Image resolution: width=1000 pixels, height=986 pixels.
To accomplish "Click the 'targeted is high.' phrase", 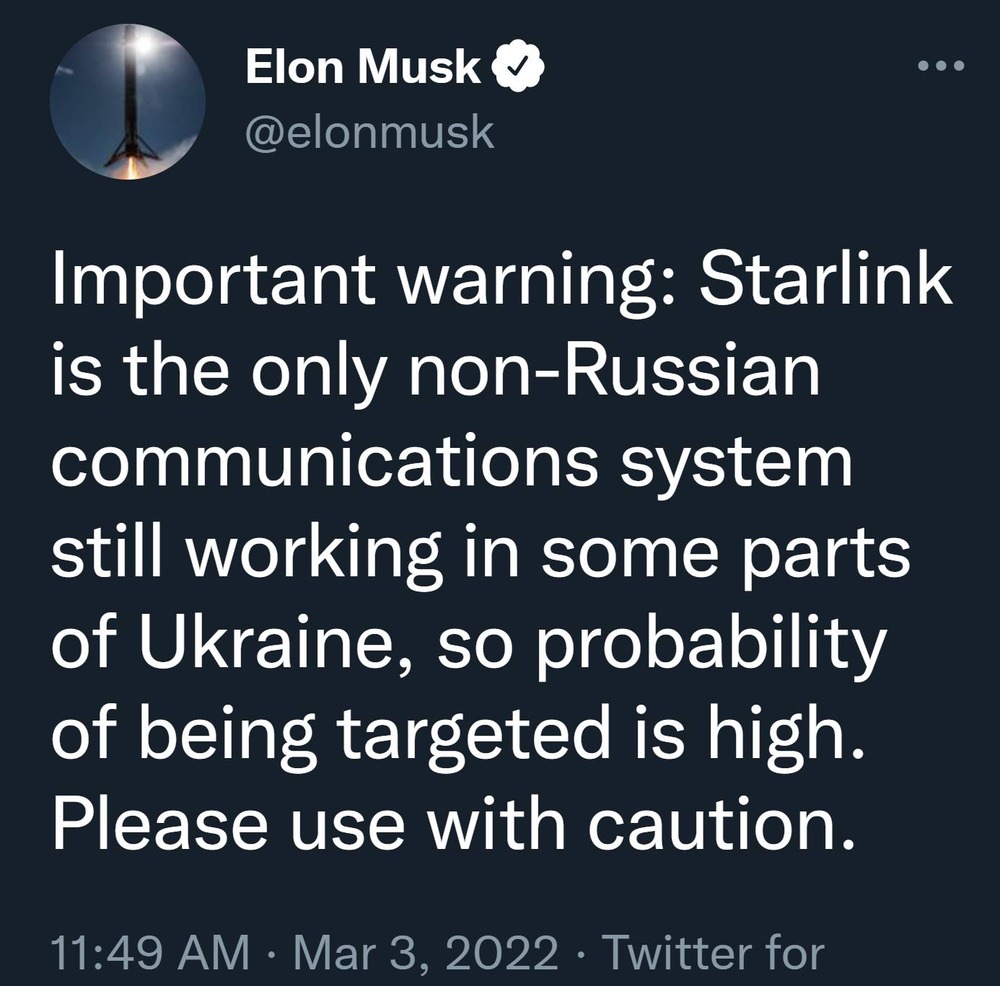I will [x=599, y=735].
